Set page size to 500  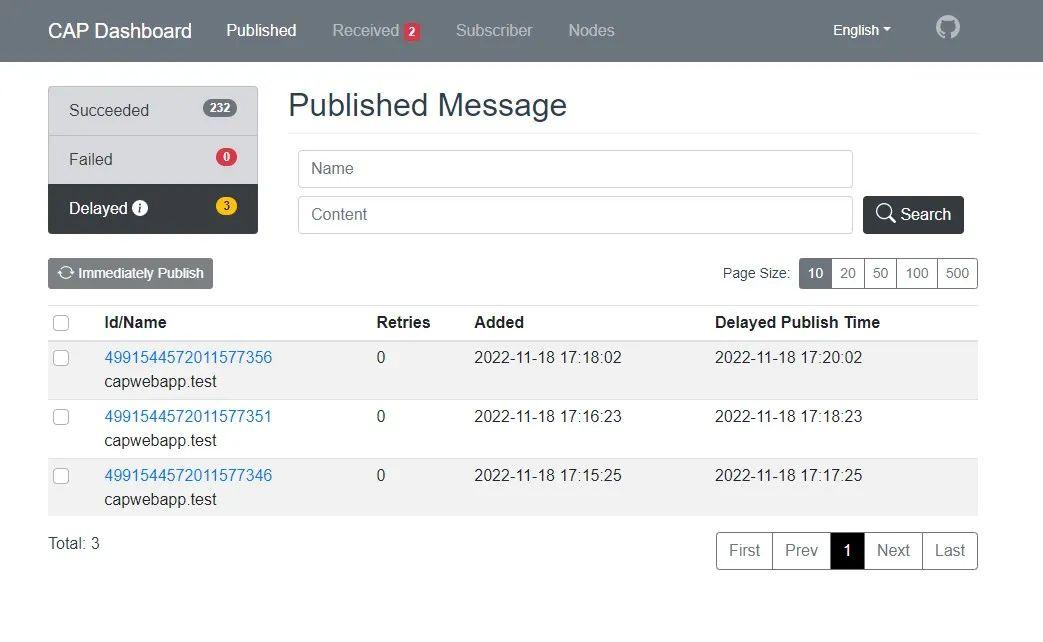point(957,273)
